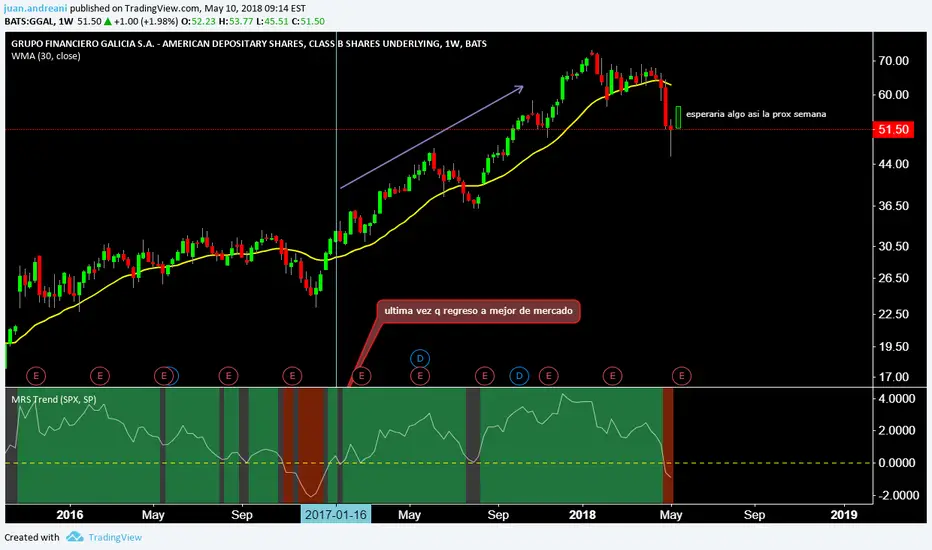Click the red 51.50 current price label
932x550 pixels.
coord(892,129)
